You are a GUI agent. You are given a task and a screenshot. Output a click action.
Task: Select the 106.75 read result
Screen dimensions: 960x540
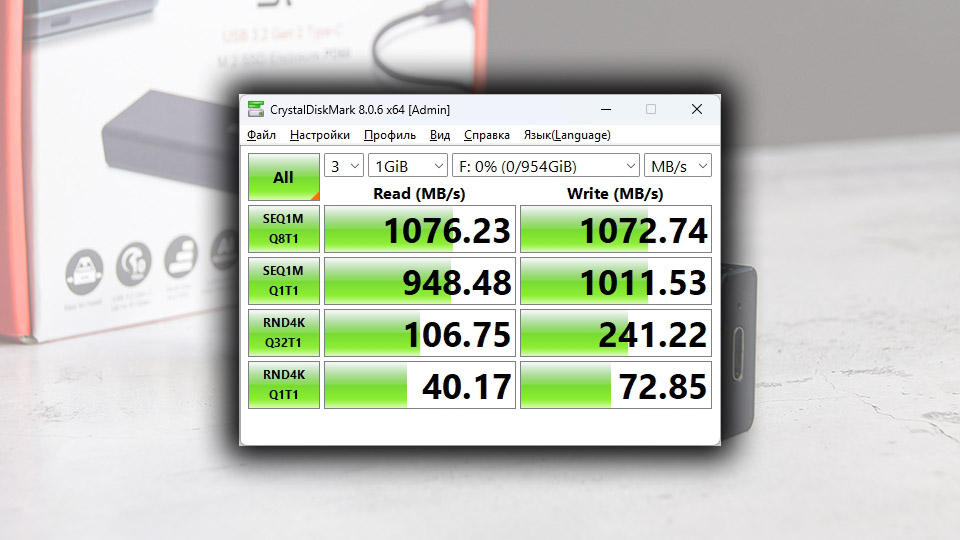pyautogui.click(x=420, y=333)
